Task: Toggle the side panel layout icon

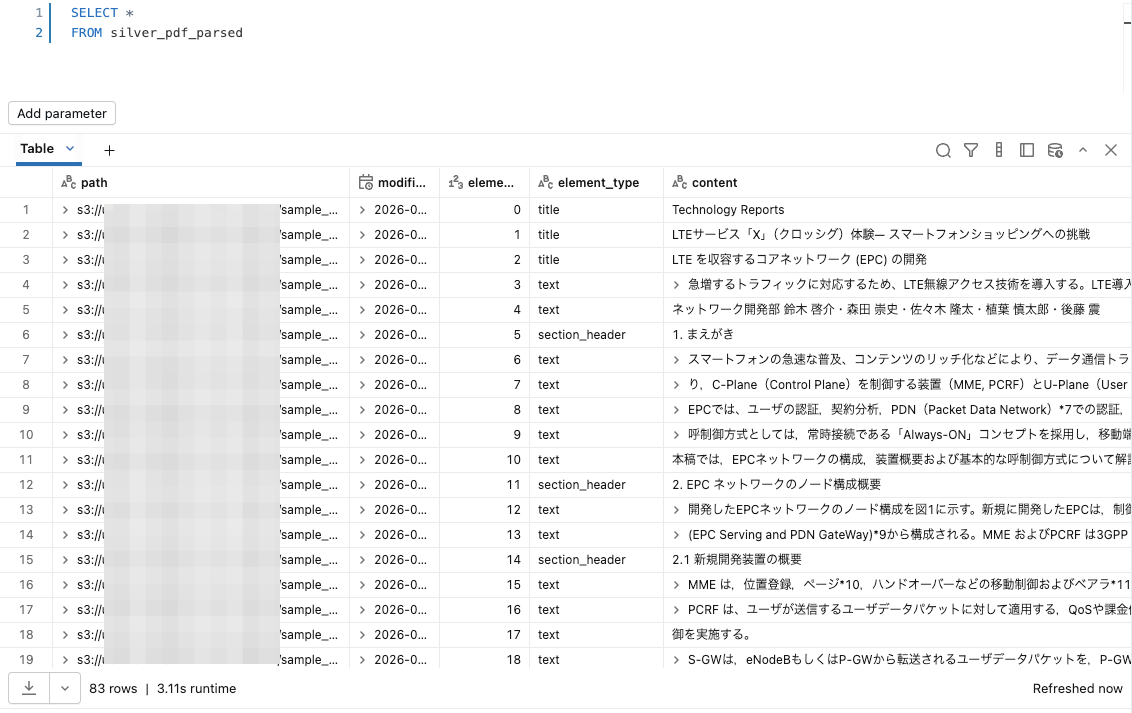Action: coord(1027,150)
